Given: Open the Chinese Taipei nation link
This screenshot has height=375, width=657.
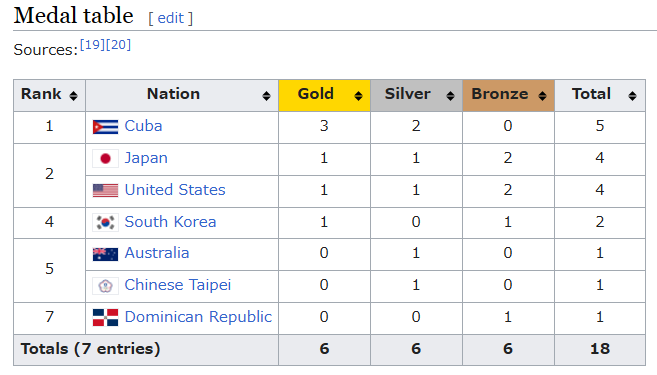Looking at the screenshot, I should pos(178,285).
